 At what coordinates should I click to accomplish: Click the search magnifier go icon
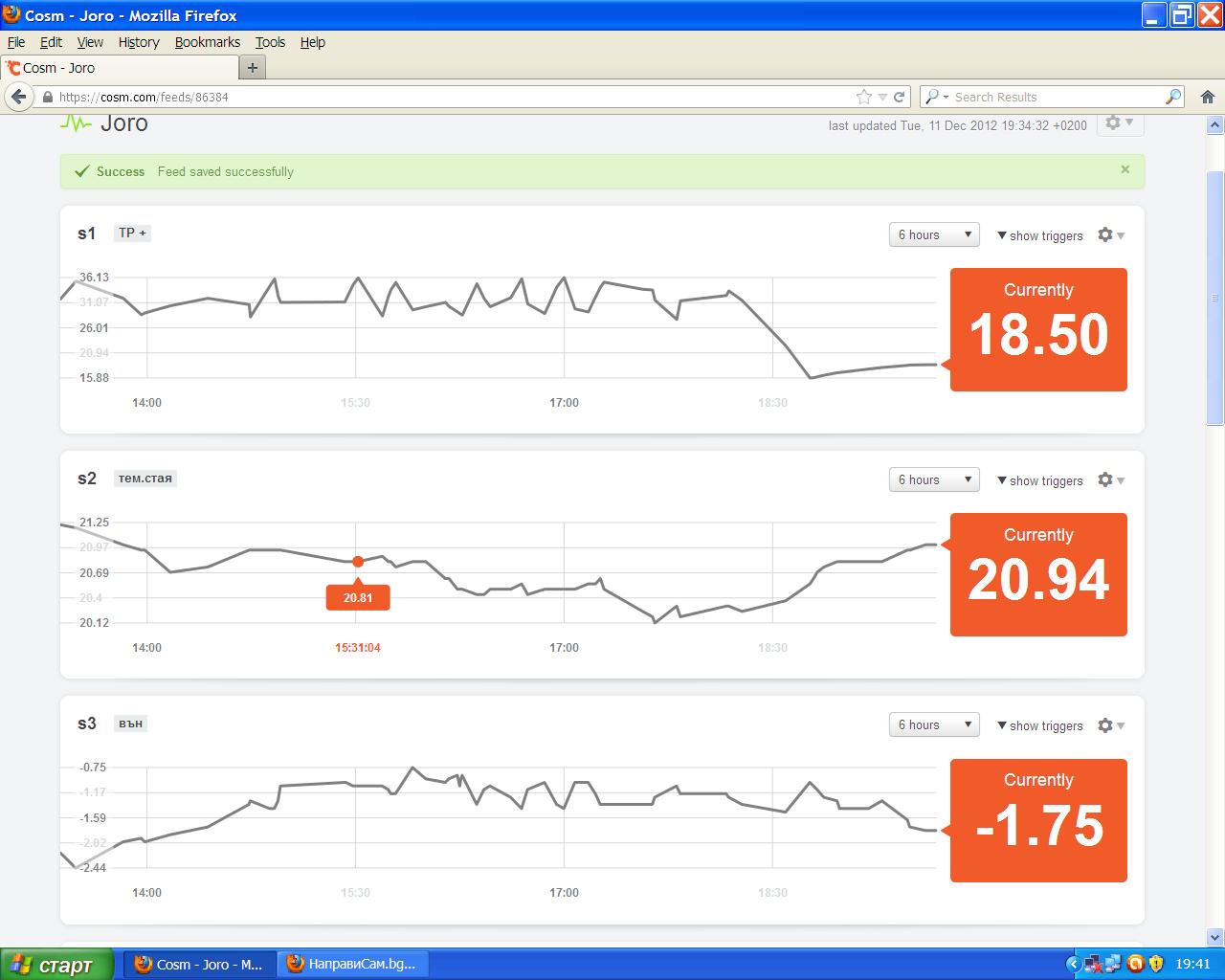point(1173,97)
